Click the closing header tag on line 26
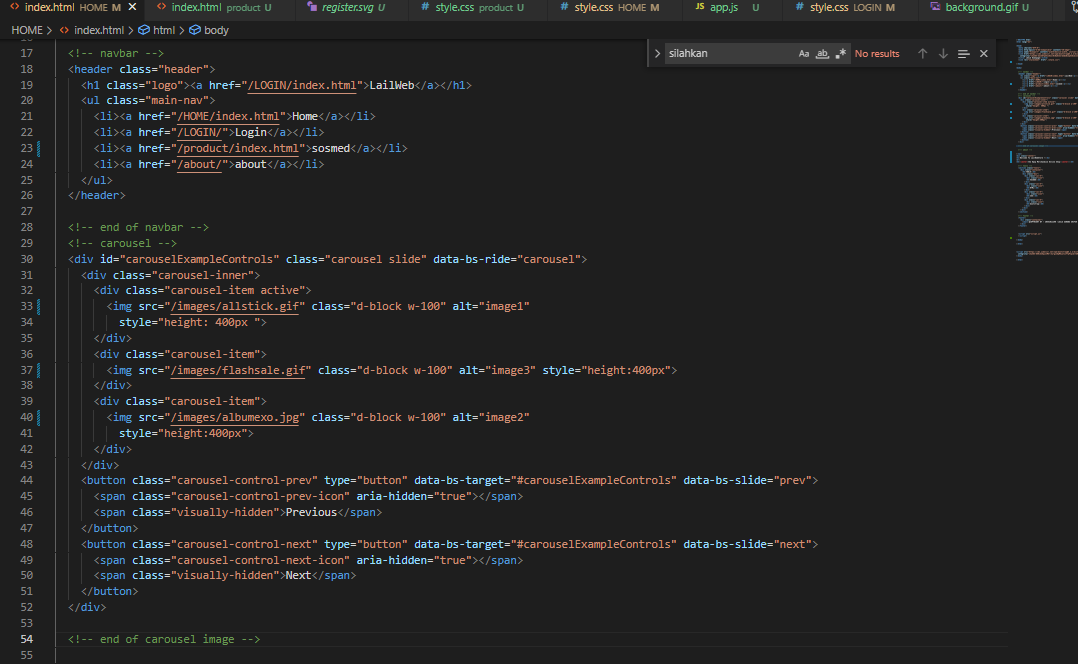Viewport: 1078px width, 664px height. coord(97,195)
